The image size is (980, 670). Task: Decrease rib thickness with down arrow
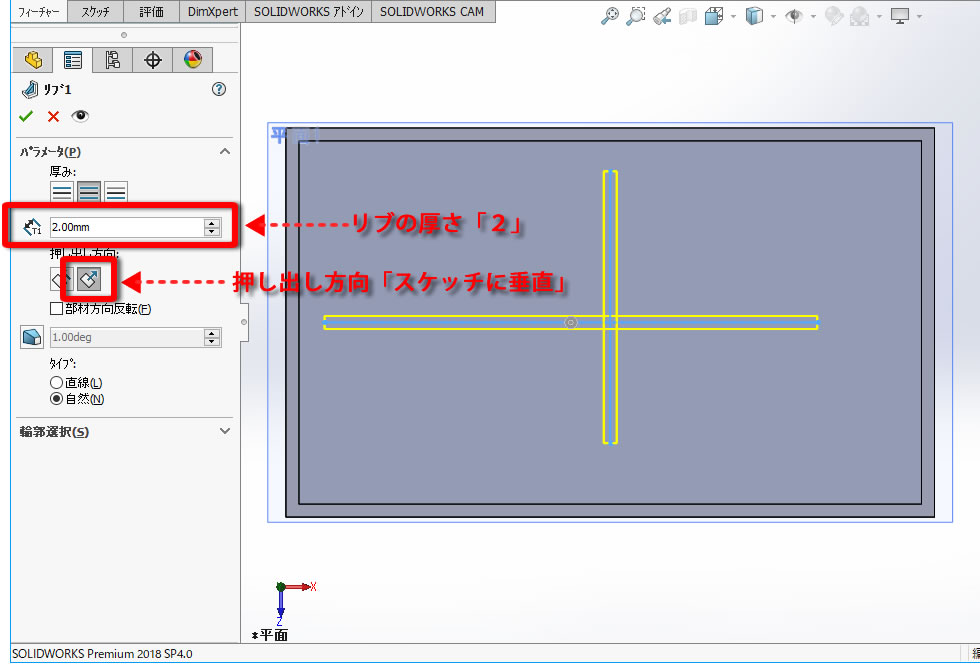[212, 232]
